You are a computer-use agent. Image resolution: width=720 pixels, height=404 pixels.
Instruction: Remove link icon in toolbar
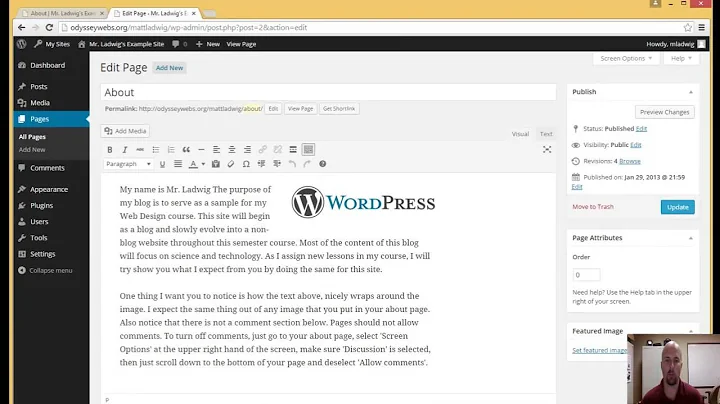tap(278, 150)
